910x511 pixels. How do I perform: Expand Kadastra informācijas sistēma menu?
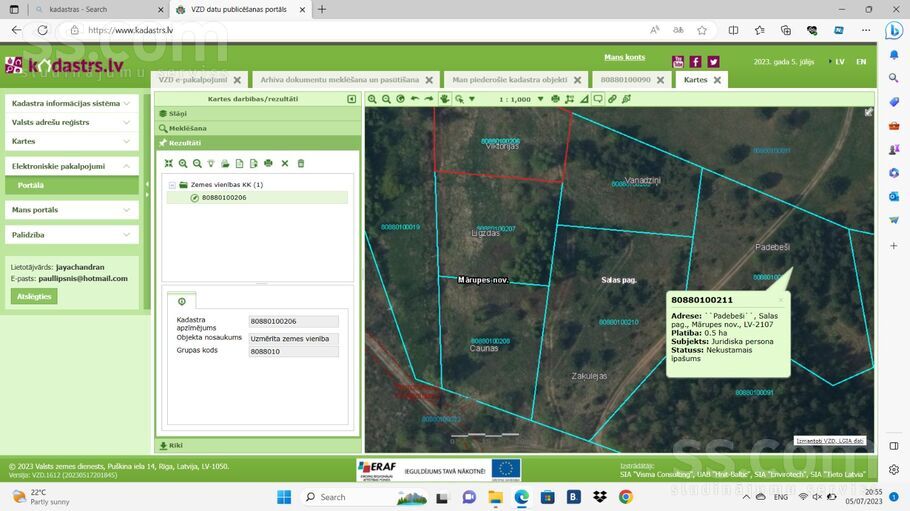(71, 103)
